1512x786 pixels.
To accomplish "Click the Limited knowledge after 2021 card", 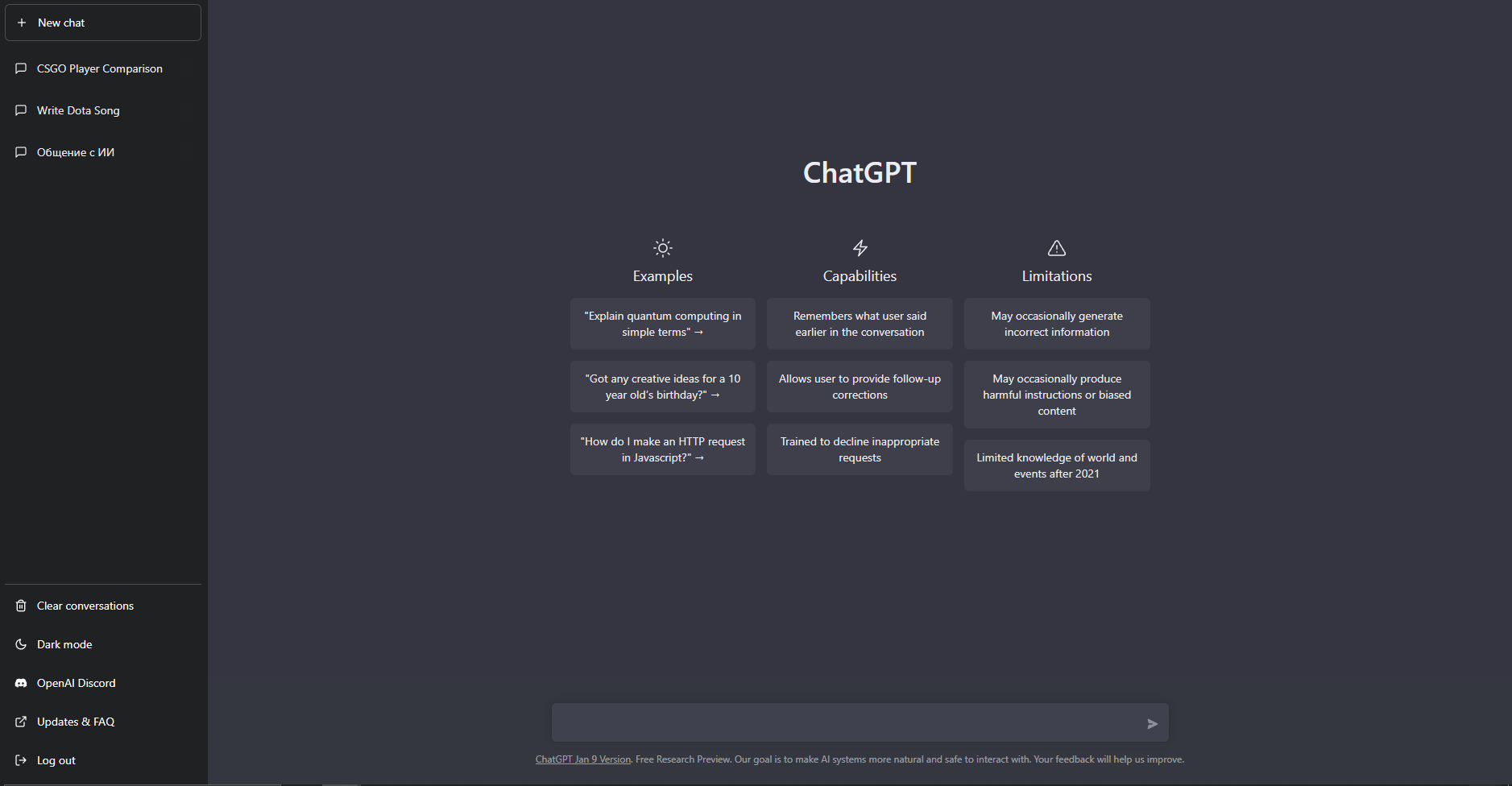I will click(1057, 465).
